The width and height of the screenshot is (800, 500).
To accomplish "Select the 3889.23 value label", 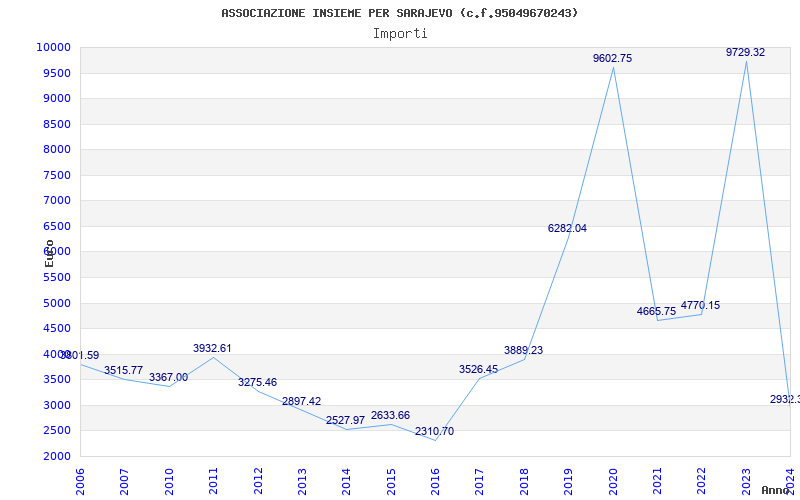I will [x=523, y=351].
